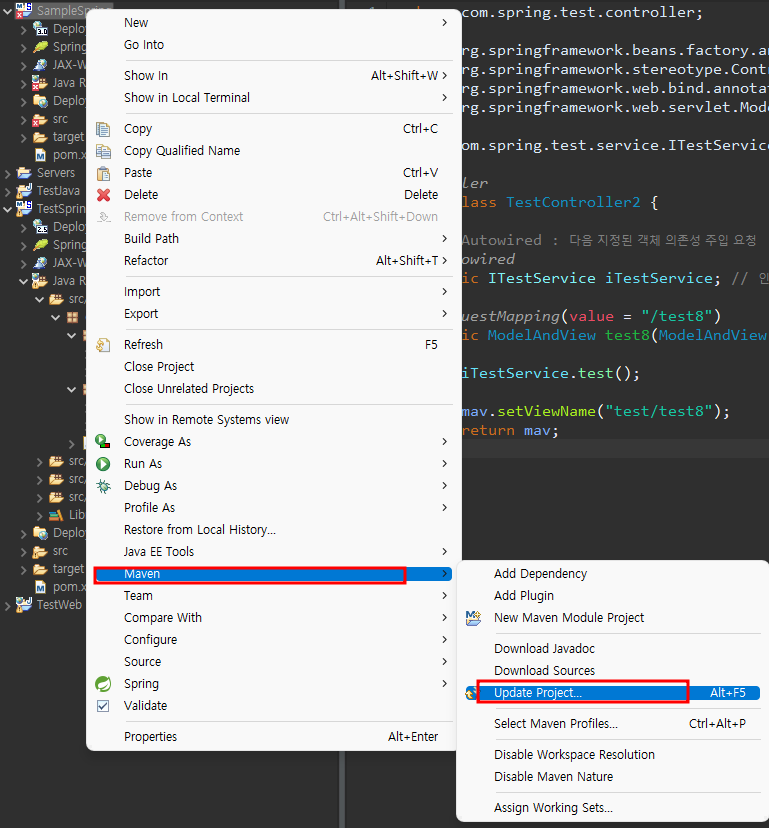The width and height of the screenshot is (769, 828).
Task: Click TestController2 class name in editor
Action: (x=573, y=202)
